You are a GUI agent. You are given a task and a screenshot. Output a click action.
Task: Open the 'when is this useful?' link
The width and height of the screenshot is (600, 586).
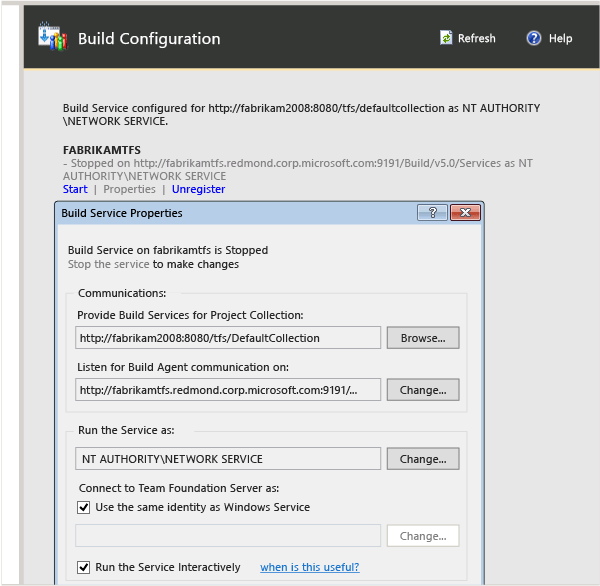(310, 567)
